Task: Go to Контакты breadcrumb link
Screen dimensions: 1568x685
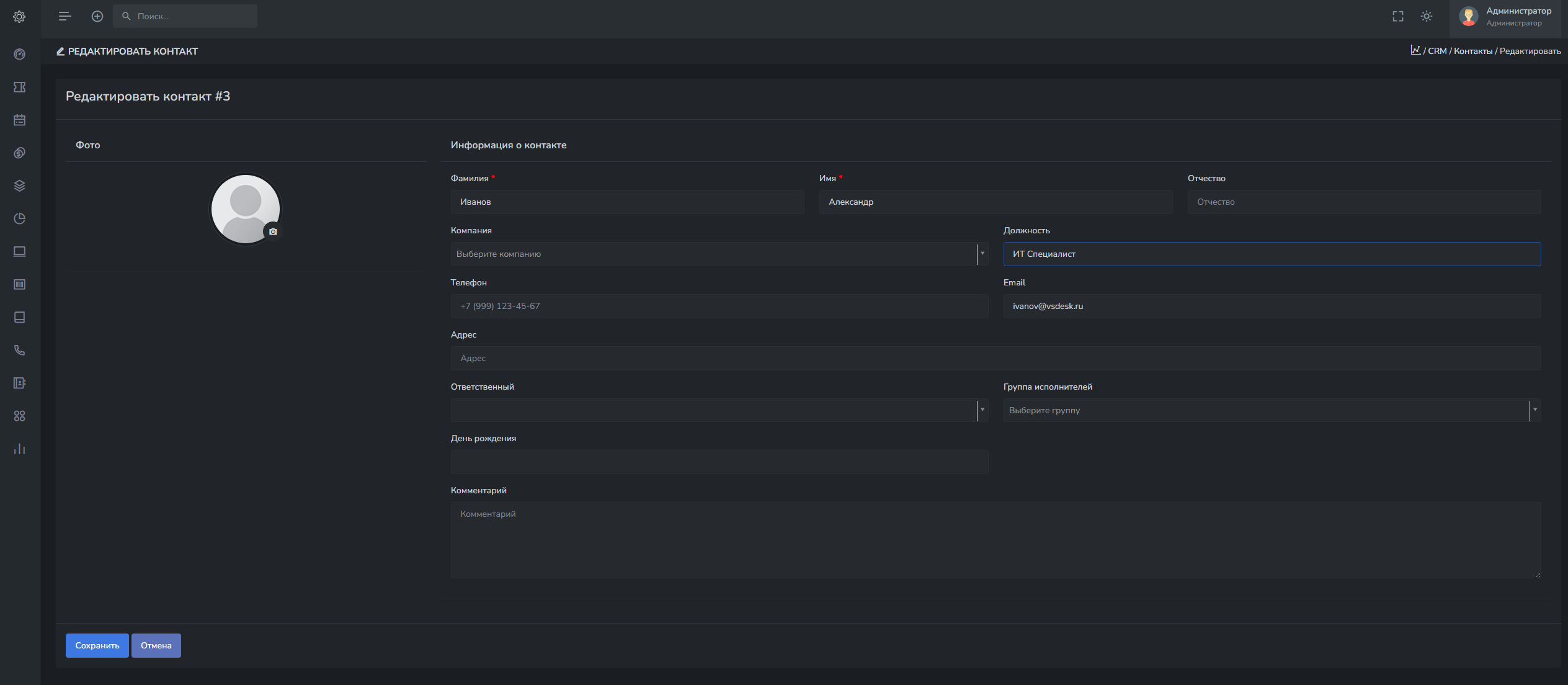Action: pyautogui.click(x=1472, y=51)
